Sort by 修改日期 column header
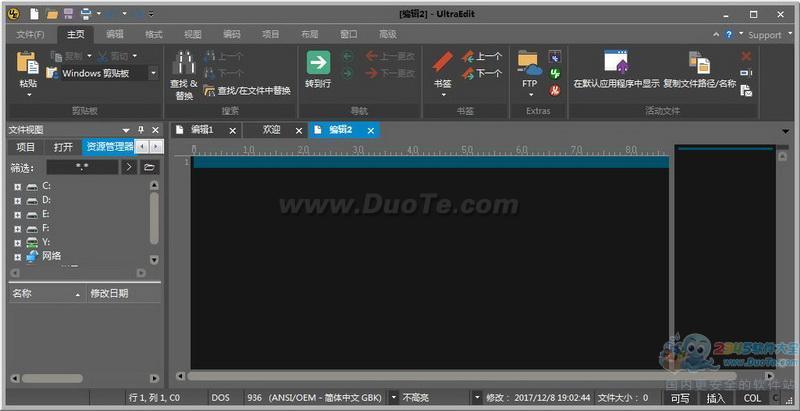The image size is (800, 411). 123,294
